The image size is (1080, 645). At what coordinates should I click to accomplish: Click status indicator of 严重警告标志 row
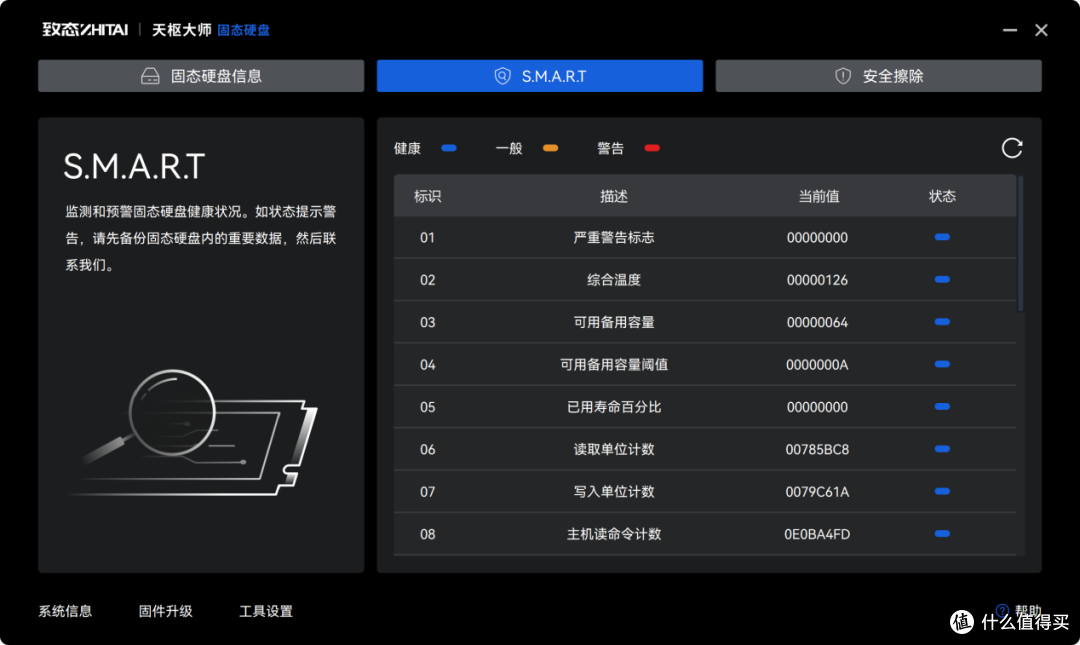(x=942, y=237)
